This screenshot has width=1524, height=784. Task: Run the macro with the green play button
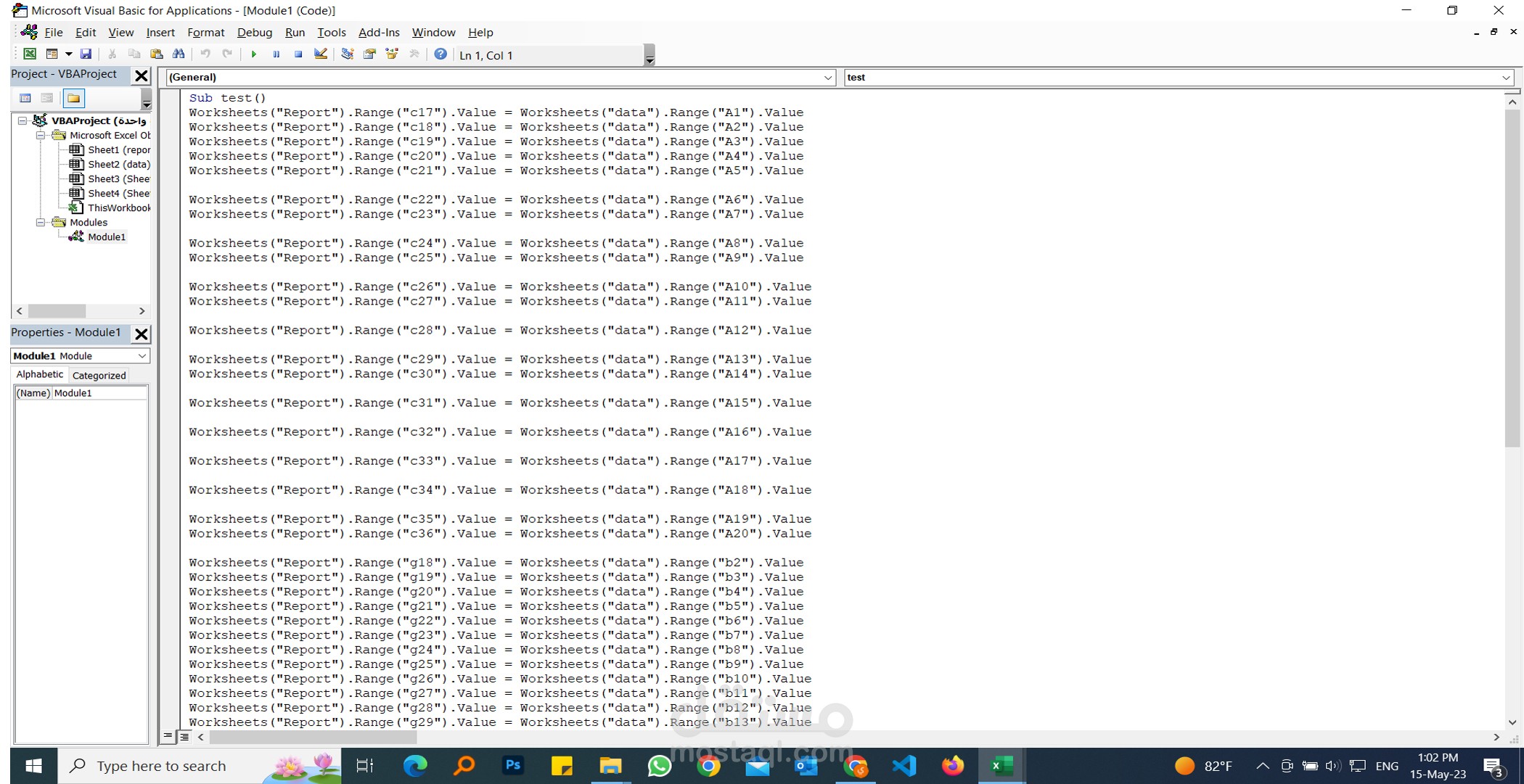click(254, 54)
